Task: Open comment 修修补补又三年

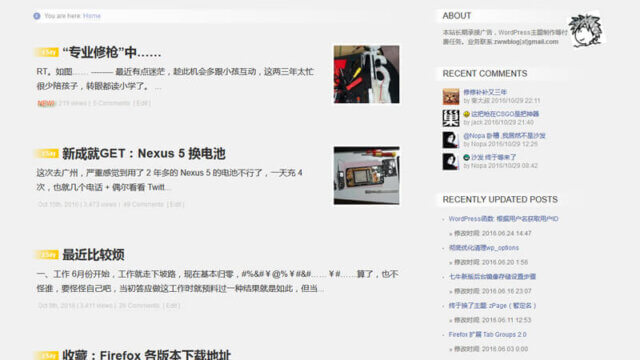Action: (x=485, y=92)
